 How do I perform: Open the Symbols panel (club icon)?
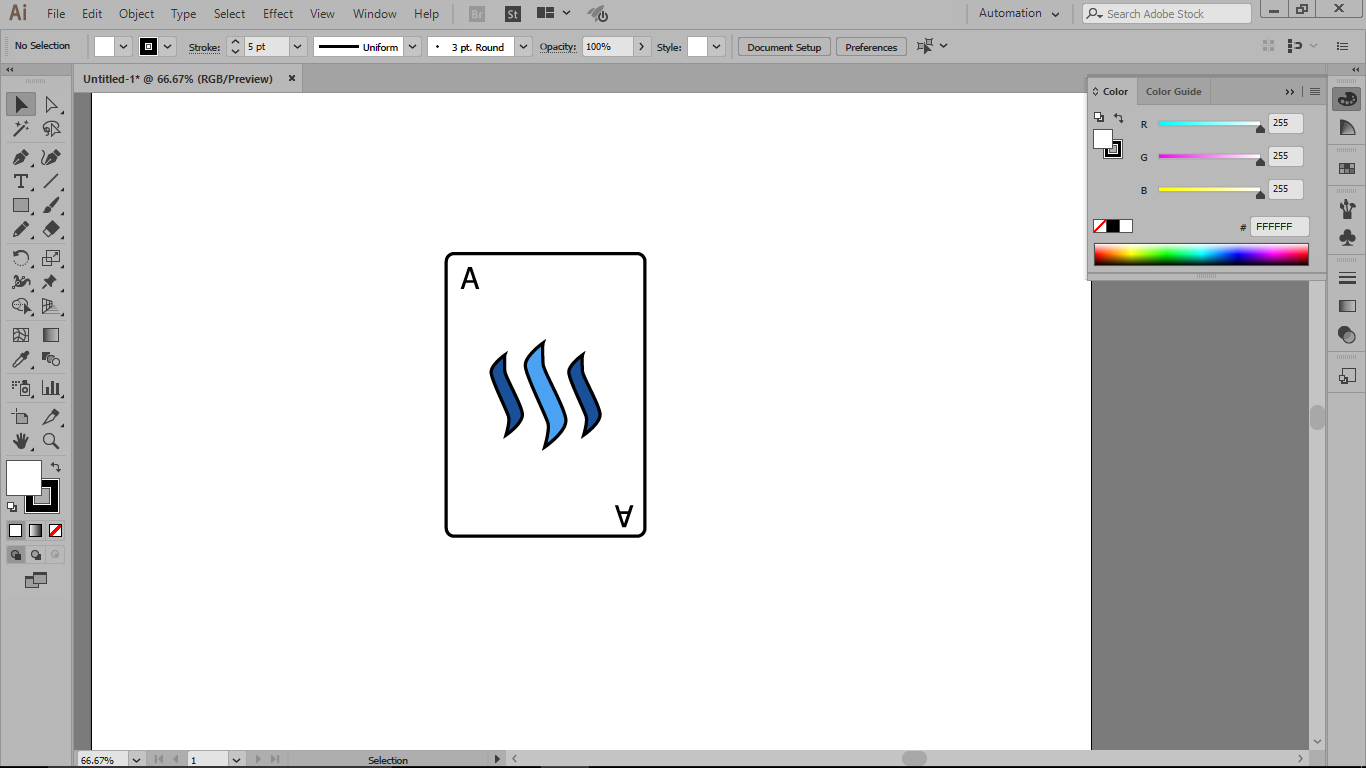point(1347,238)
